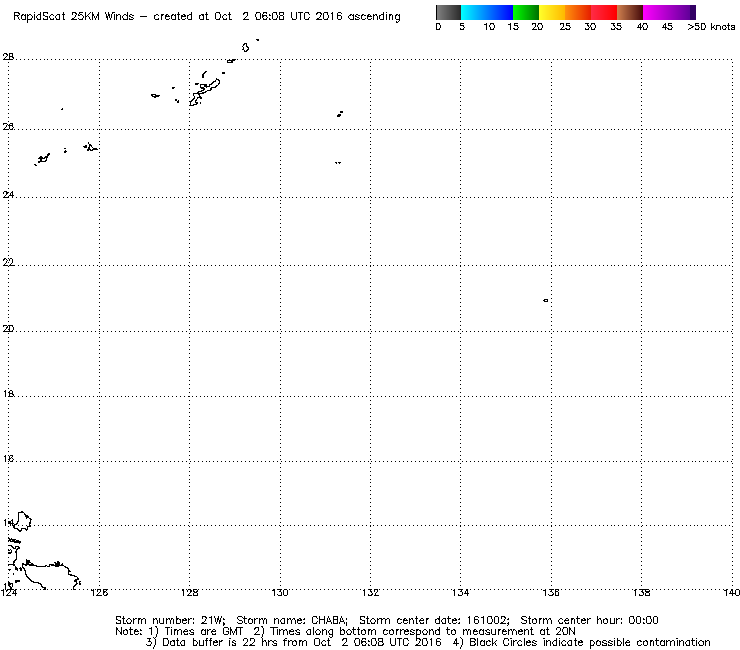Click the '126' longitude axis label
Screen dimensions: 740x650
tap(99, 592)
